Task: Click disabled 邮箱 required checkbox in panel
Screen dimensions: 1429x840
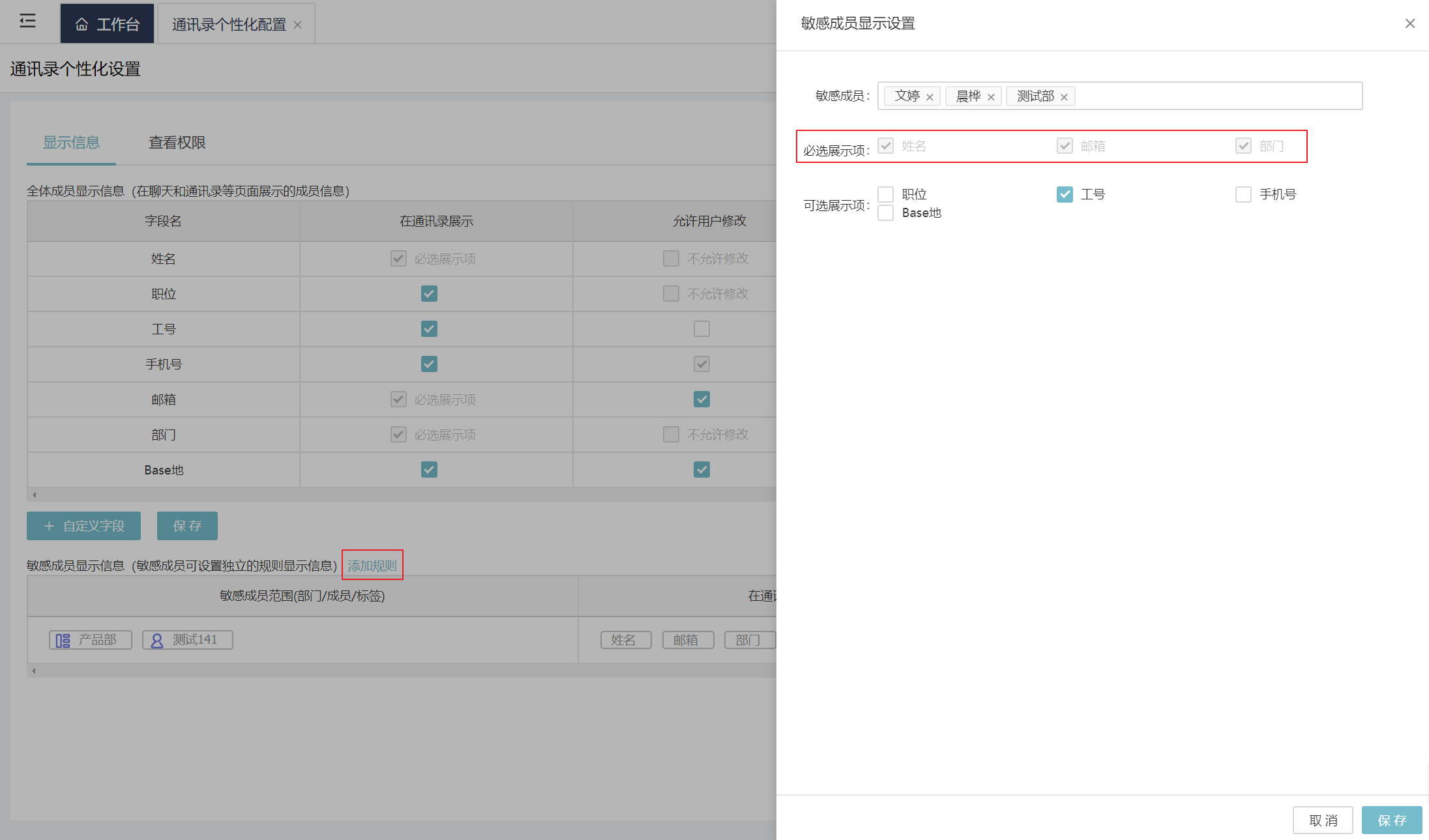Action: [x=1065, y=145]
